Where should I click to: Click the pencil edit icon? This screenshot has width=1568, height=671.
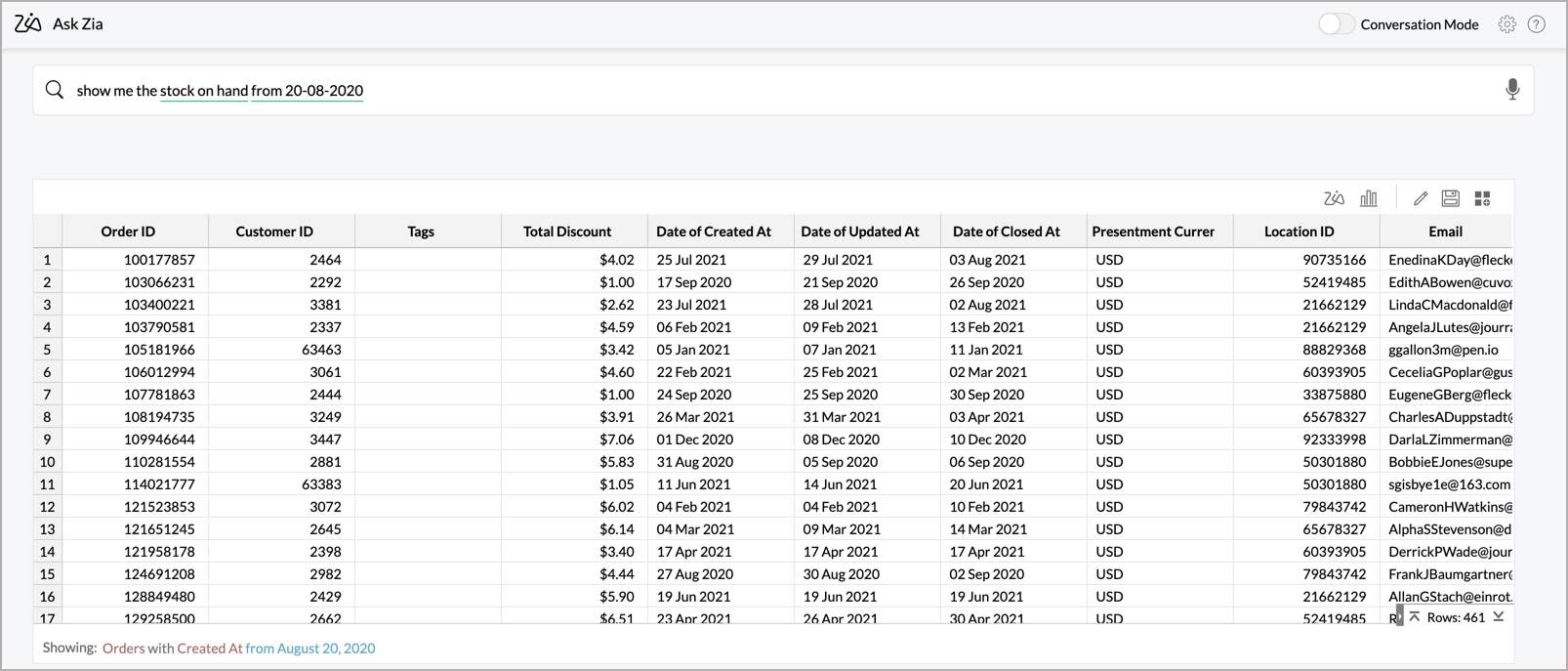1421,198
